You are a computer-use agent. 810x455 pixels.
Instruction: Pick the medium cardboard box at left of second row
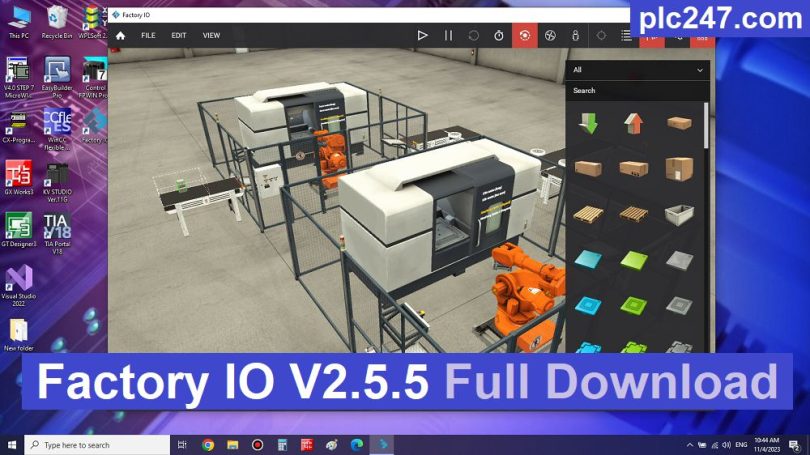point(588,168)
